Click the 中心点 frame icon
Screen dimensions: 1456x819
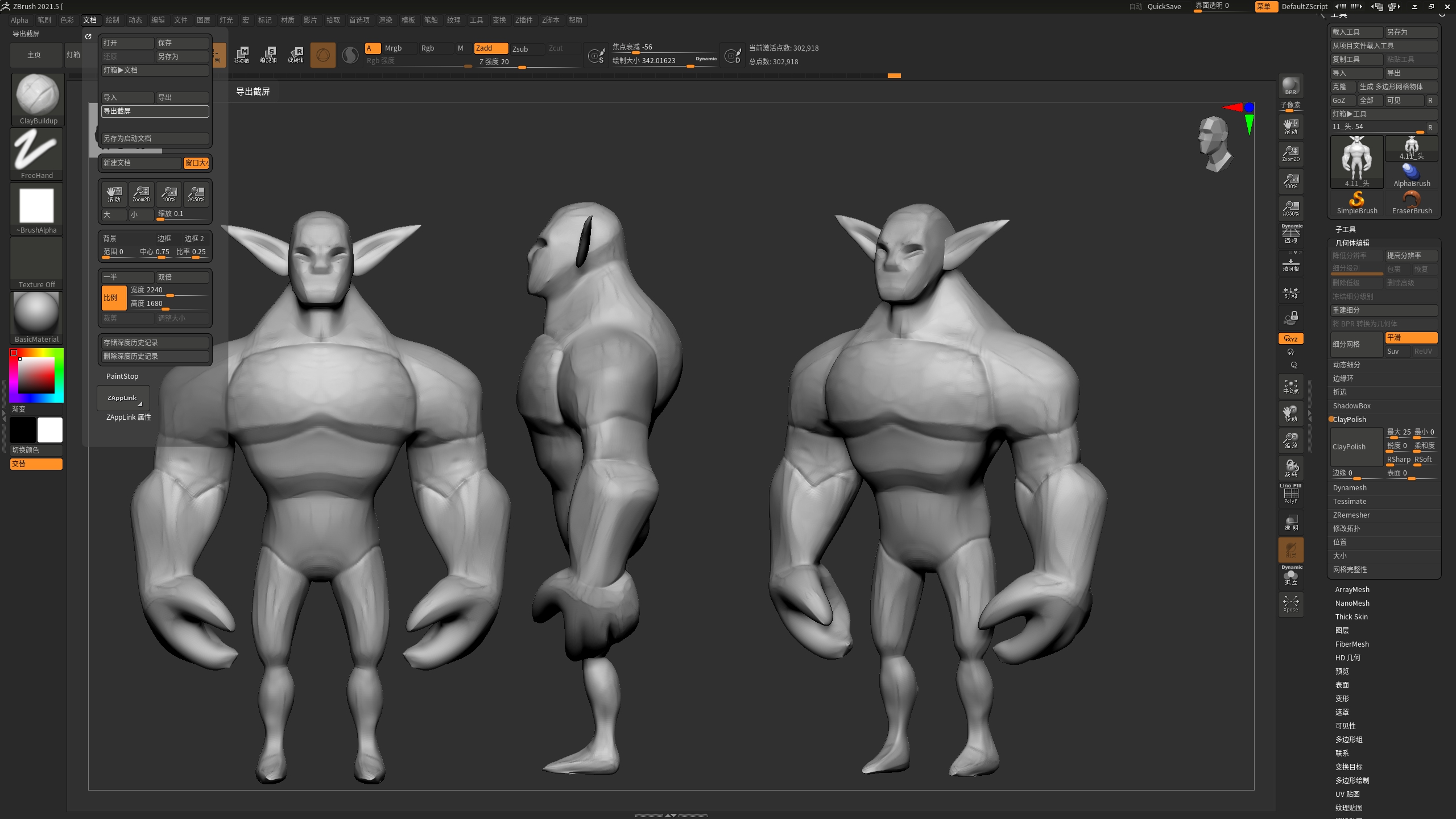tap(1290, 386)
